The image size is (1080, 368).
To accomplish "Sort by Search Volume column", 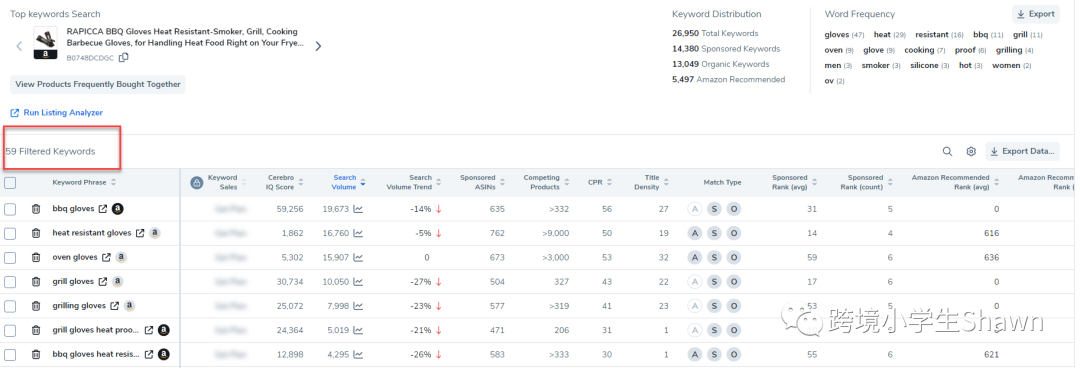I will 349,182.
